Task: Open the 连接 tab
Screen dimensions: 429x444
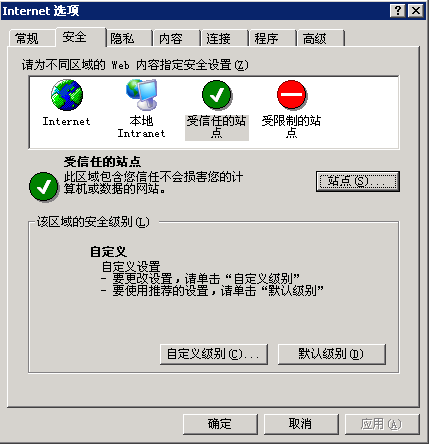Action: pyautogui.click(x=225, y=38)
